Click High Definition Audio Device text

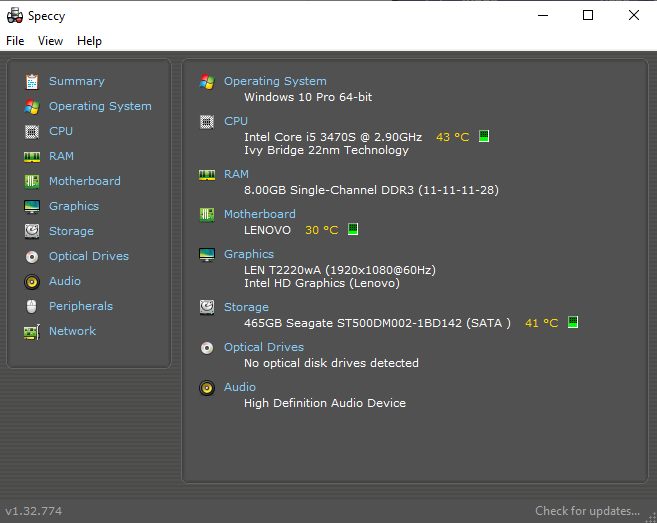pos(325,403)
